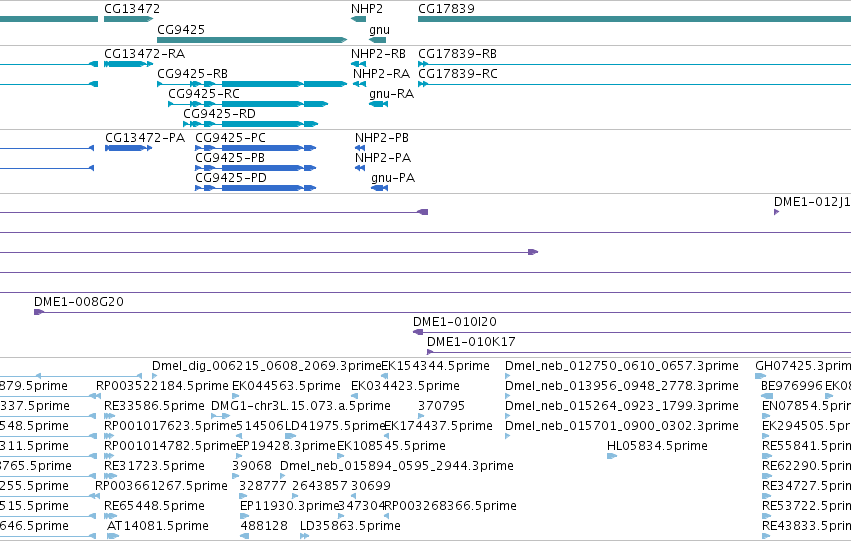Screen dimensions: 851x541
Task: Select the 2643857 EST label
Action: (x=320, y=486)
